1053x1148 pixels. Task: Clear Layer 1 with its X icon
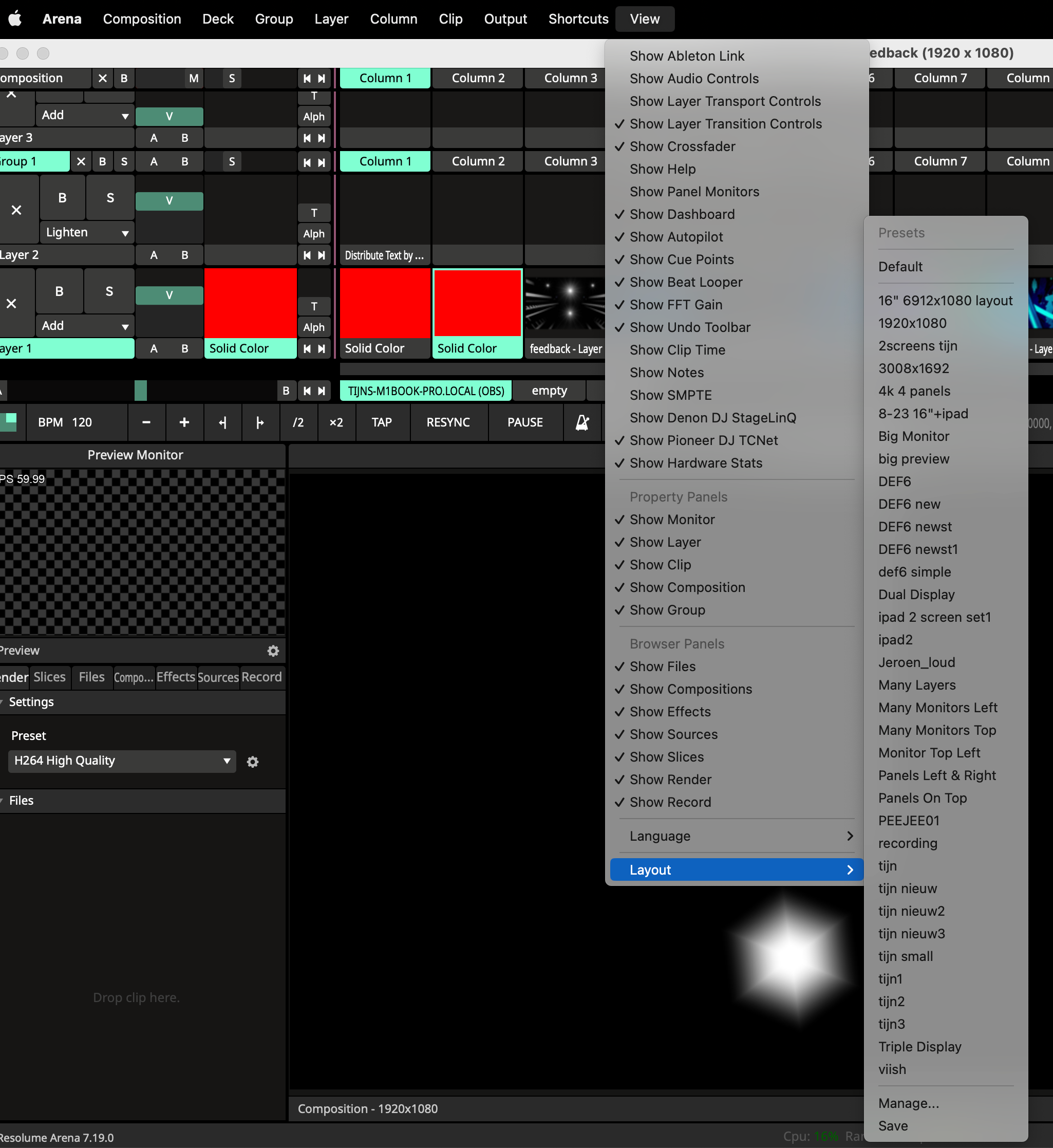pos(11,303)
